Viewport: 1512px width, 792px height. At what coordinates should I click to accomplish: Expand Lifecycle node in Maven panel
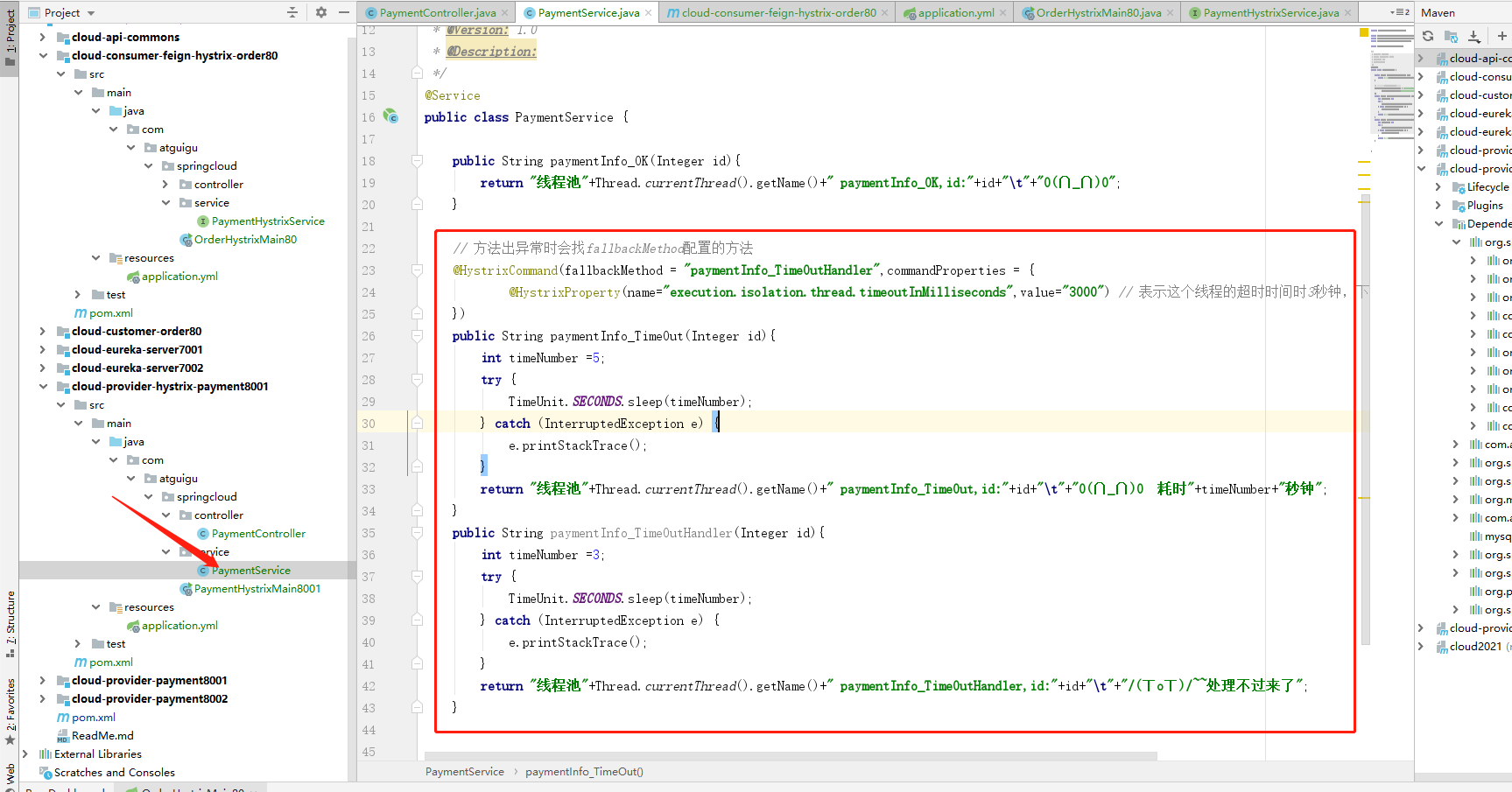[1438, 186]
